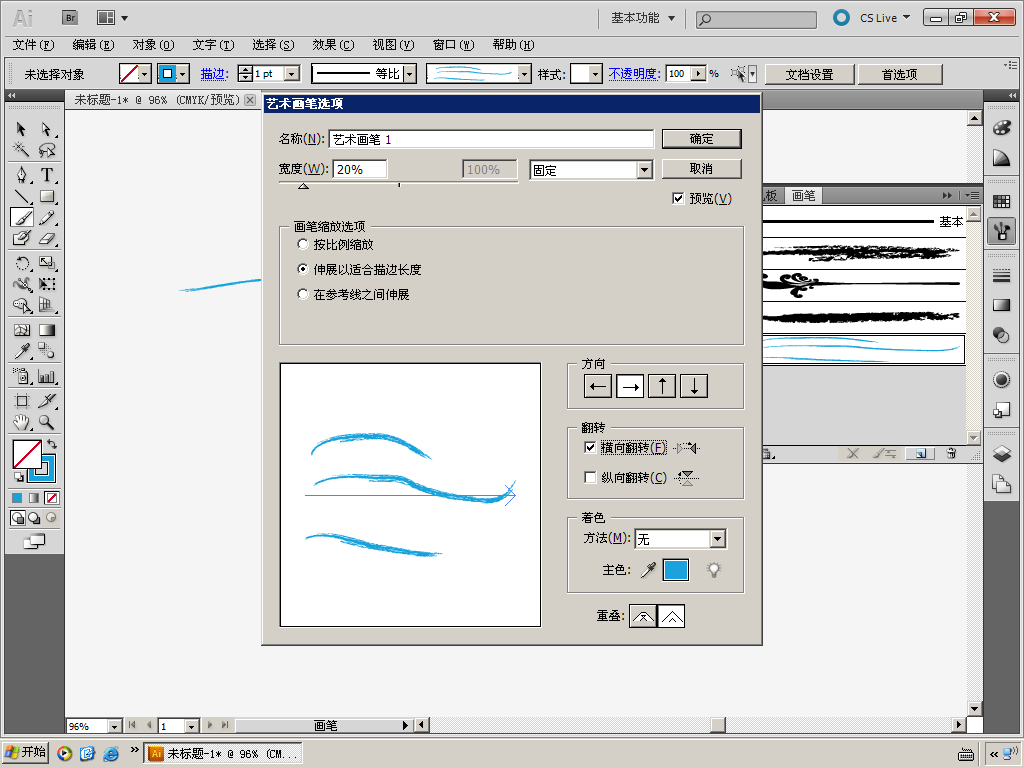Enable 纵向翻转 flip checkbox
Image resolution: width=1024 pixels, height=768 pixels.
click(x=590, y=477)
